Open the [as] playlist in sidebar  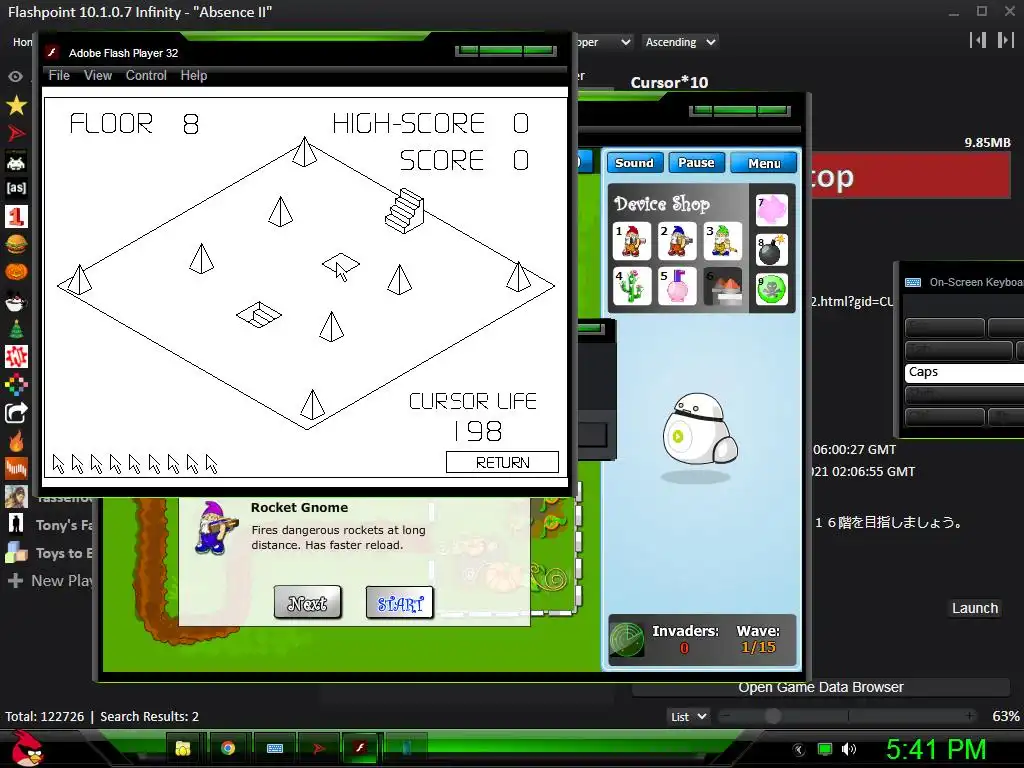(16, 188)
